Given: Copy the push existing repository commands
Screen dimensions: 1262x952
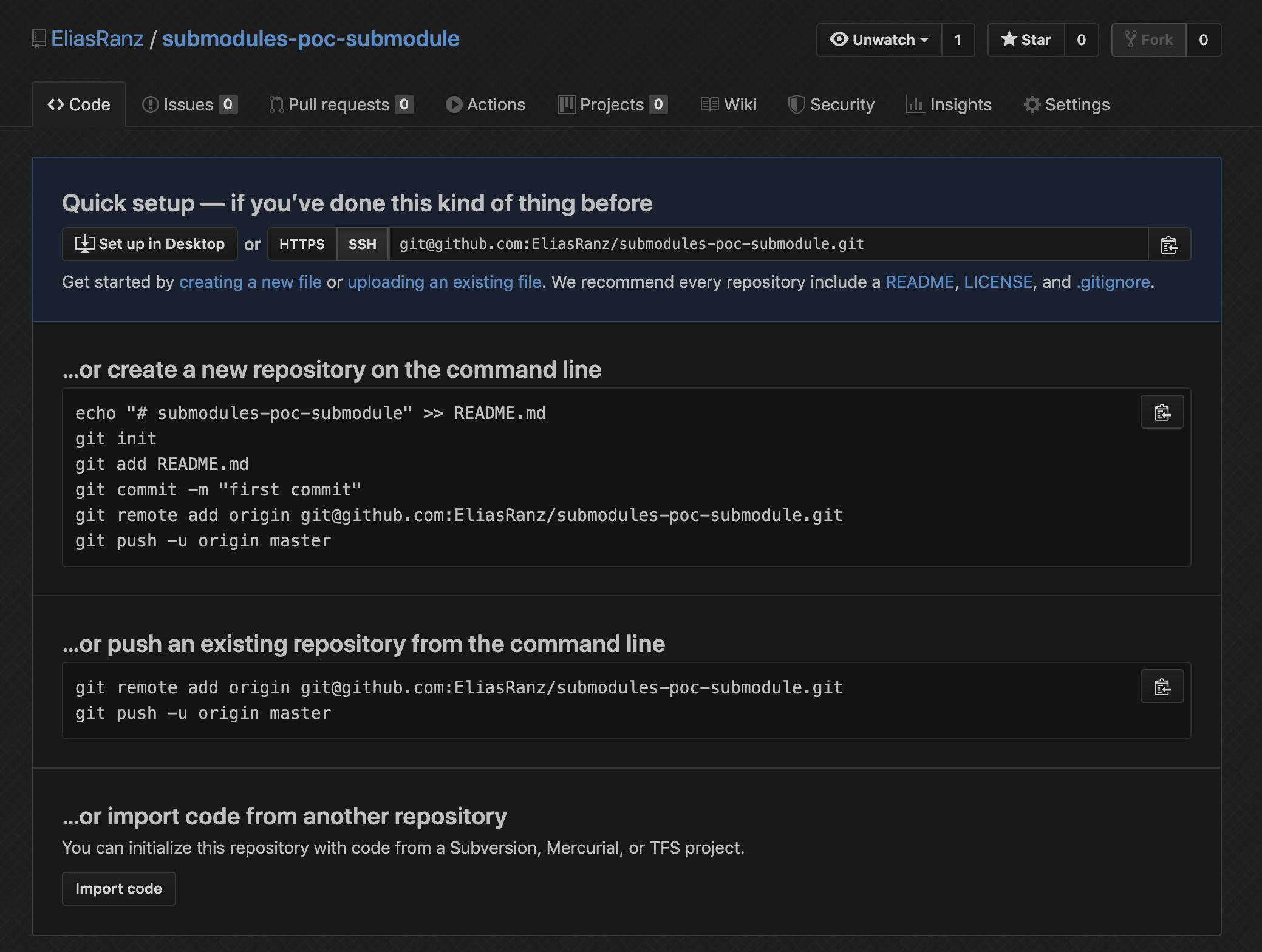Looking at the screenshot, I should point(1162,687).
